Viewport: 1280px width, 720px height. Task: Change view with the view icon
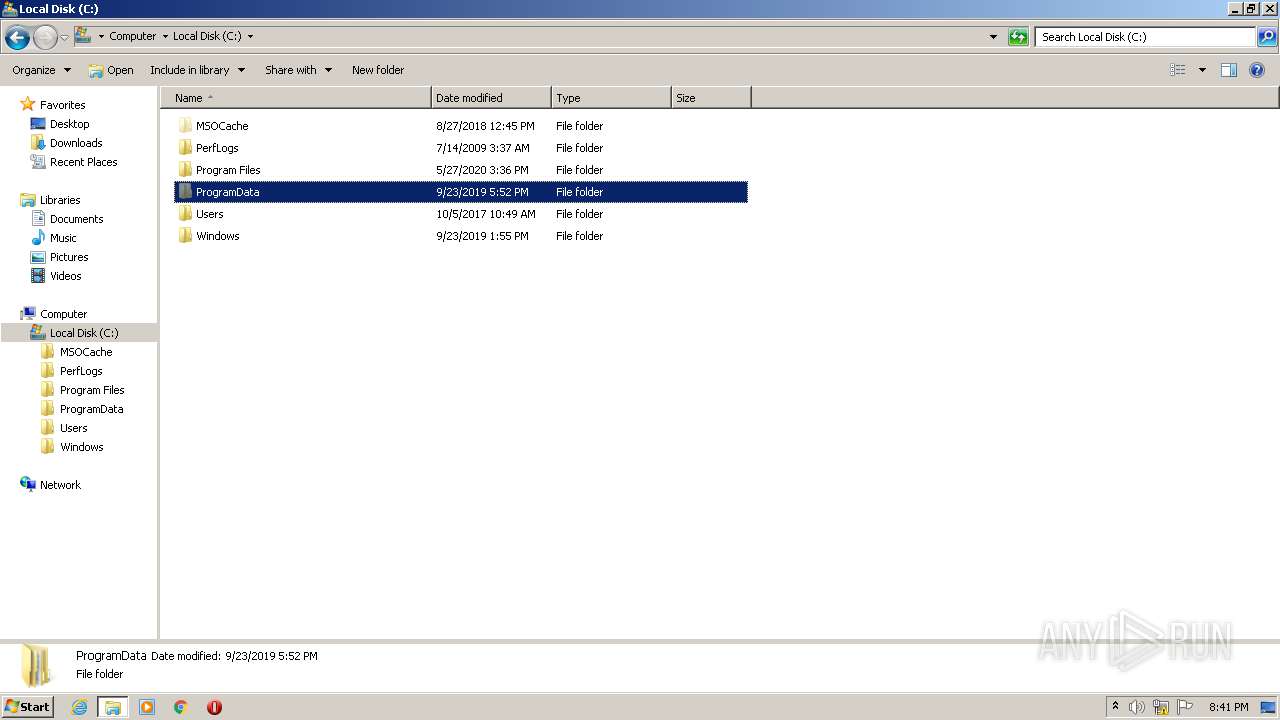pos(1178,70)
